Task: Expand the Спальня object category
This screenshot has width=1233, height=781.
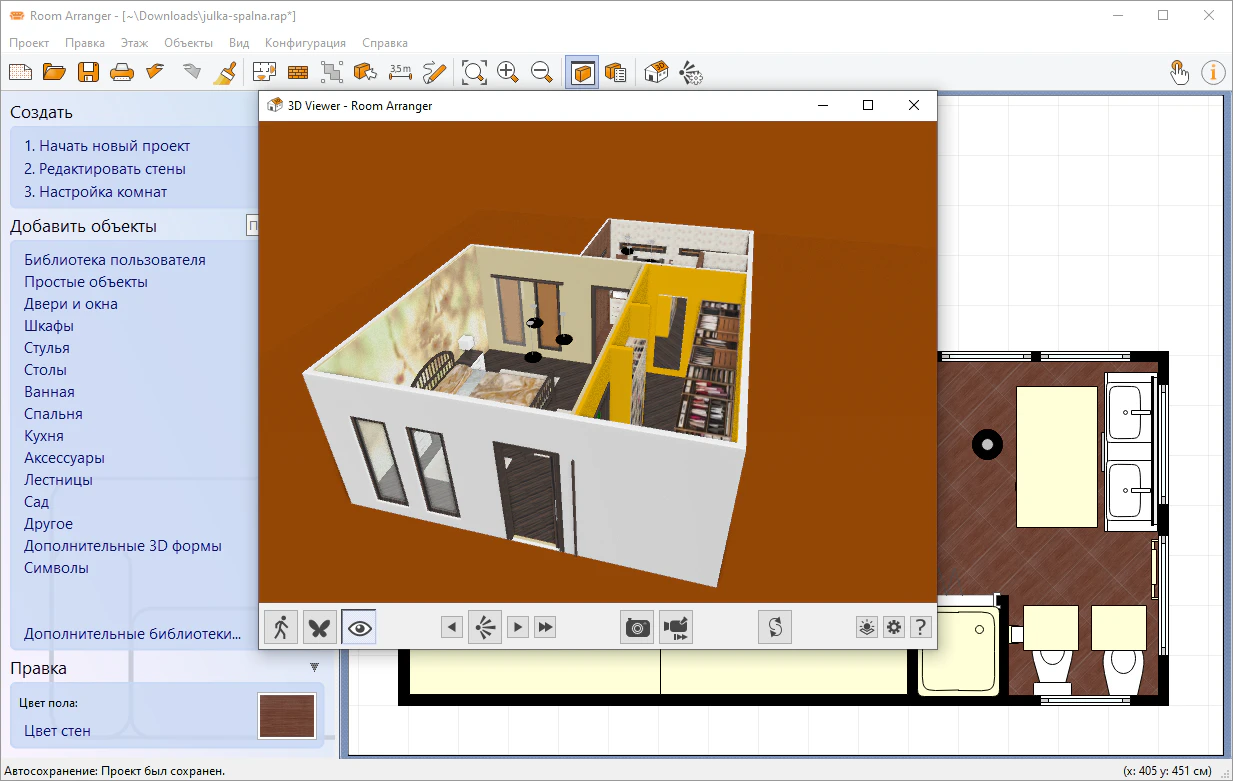Action: coord(53,414)
